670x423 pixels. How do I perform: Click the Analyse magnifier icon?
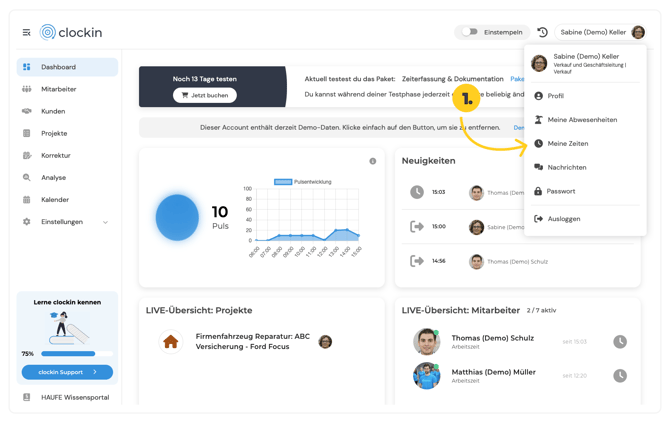coord(26,177)
